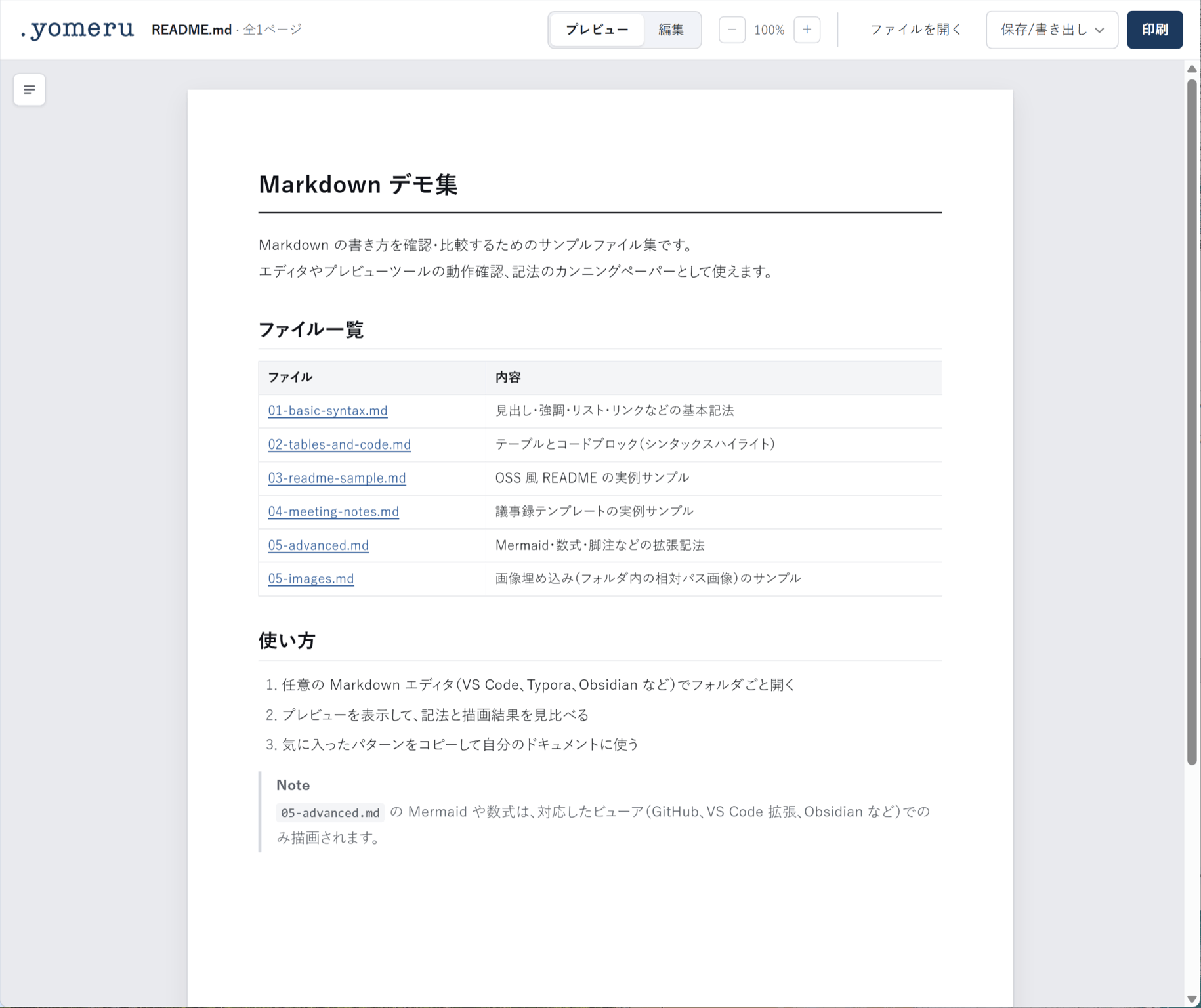This screenshot has height=1008, width=1201.
Task: Open the 03-readme-sample.md link
Action: click(x=337, y=478)
